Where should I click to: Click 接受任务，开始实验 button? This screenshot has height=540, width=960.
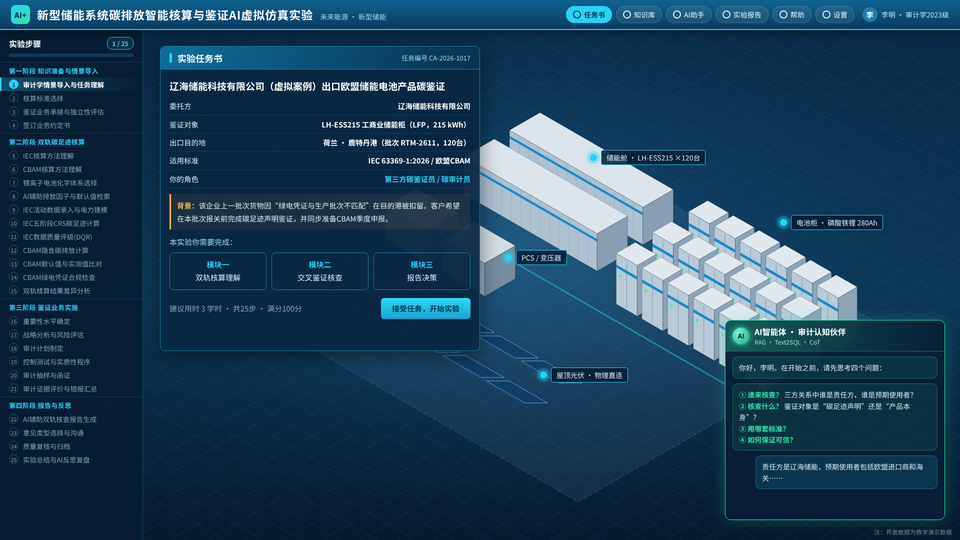pos(426,309)
